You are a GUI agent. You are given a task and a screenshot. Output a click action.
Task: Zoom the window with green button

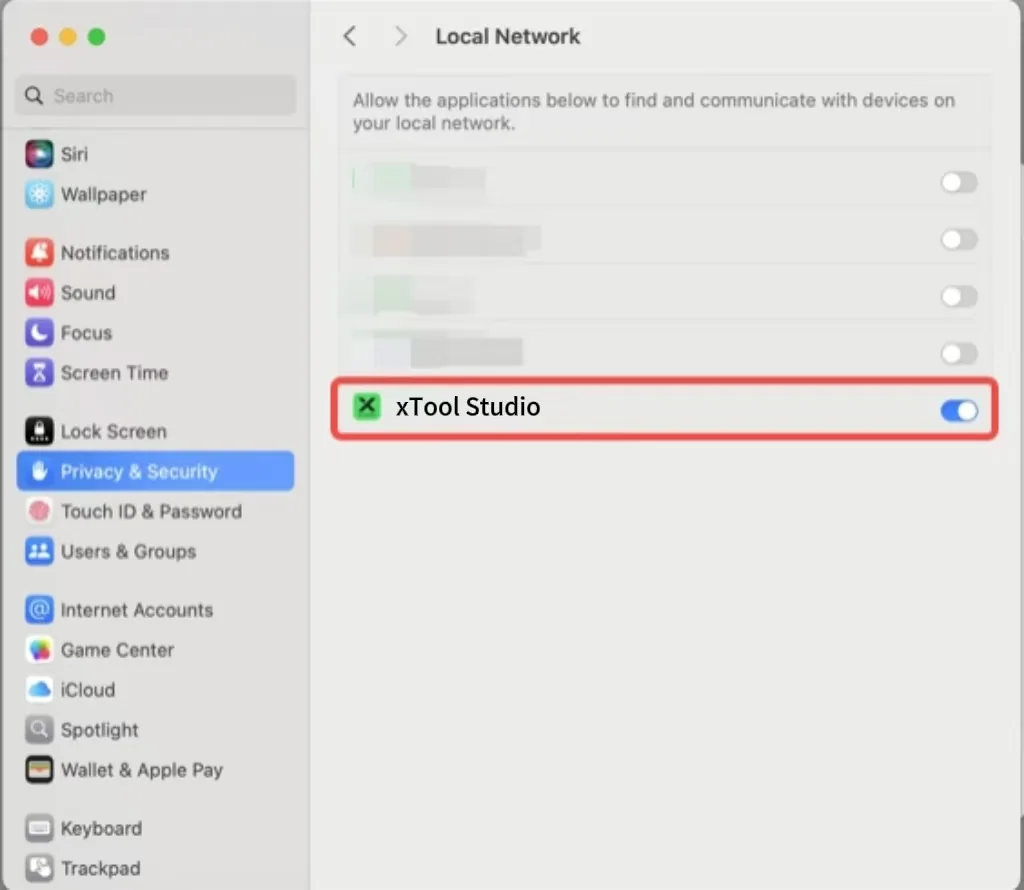click(x=97, y=37)
